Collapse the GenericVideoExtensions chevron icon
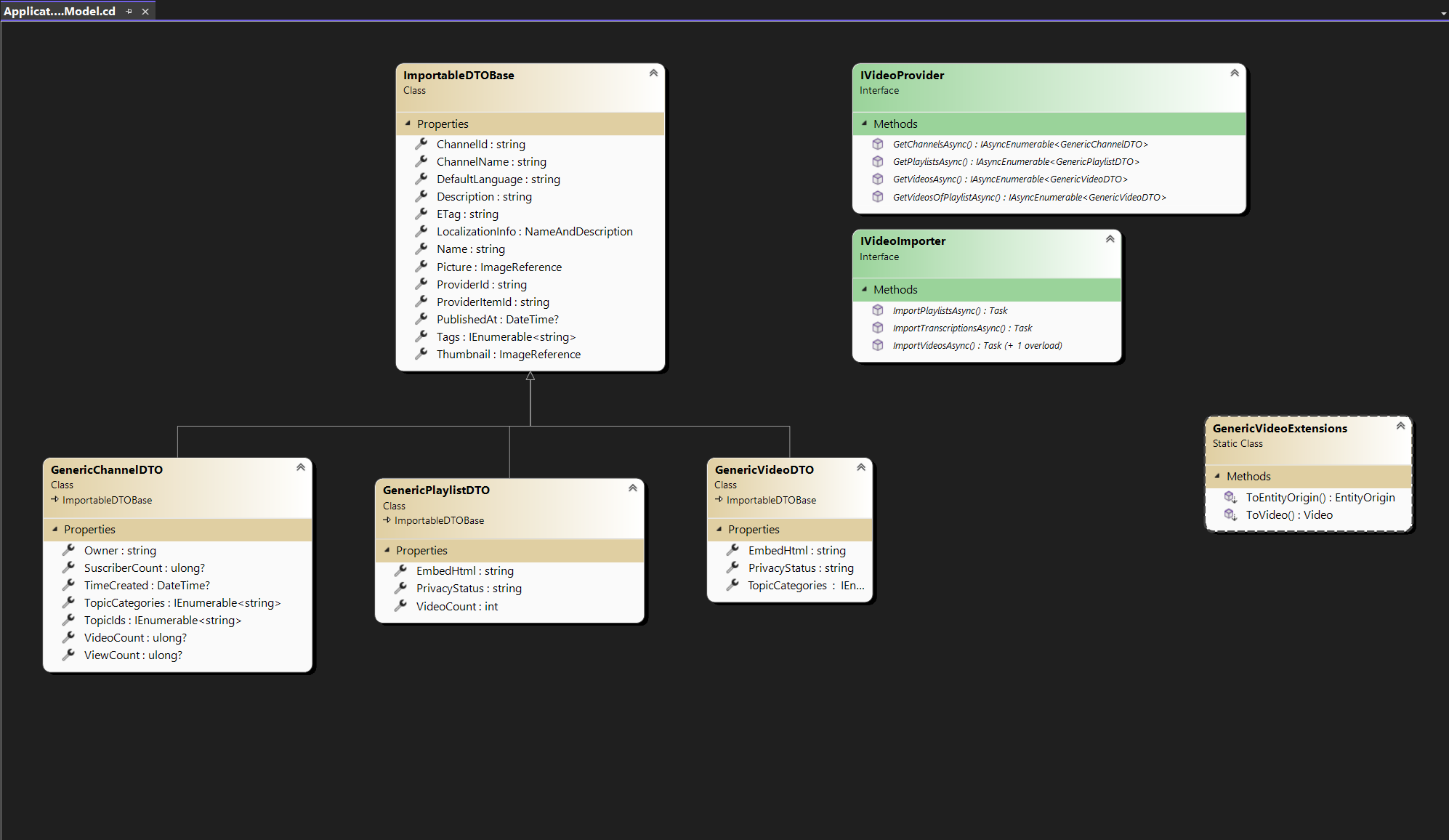This screenshot has width=1449, height=840. tap(1400, 426)
